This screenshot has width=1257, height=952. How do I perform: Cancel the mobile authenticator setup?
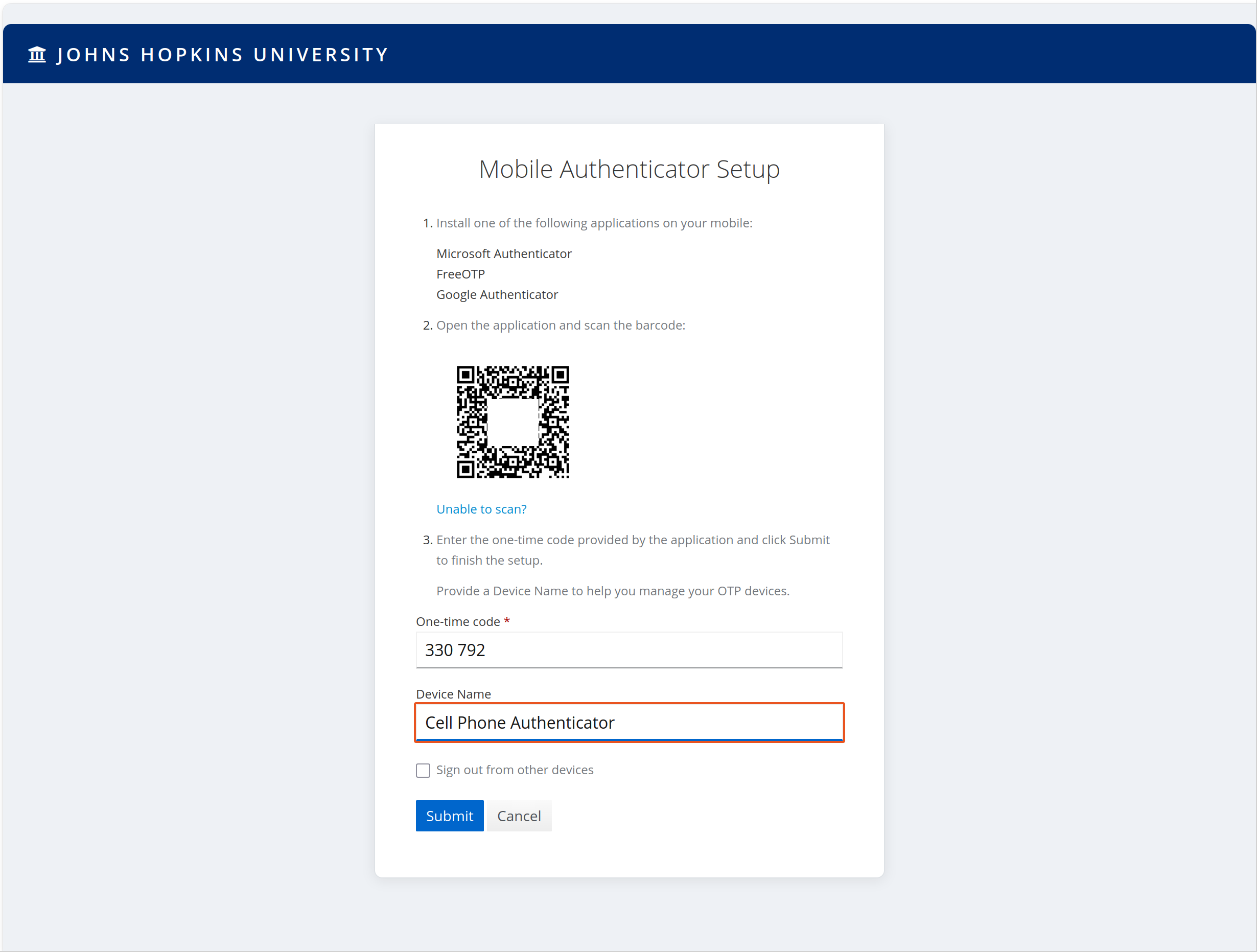tap(519, 816)
